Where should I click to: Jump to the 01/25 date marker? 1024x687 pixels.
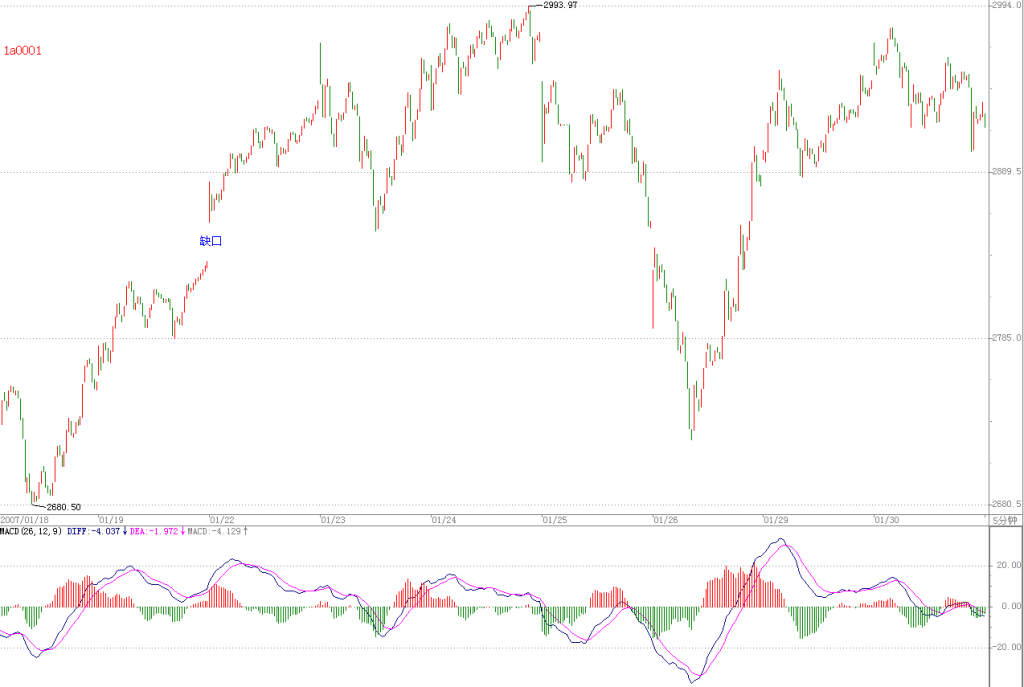tap(555, 520)
